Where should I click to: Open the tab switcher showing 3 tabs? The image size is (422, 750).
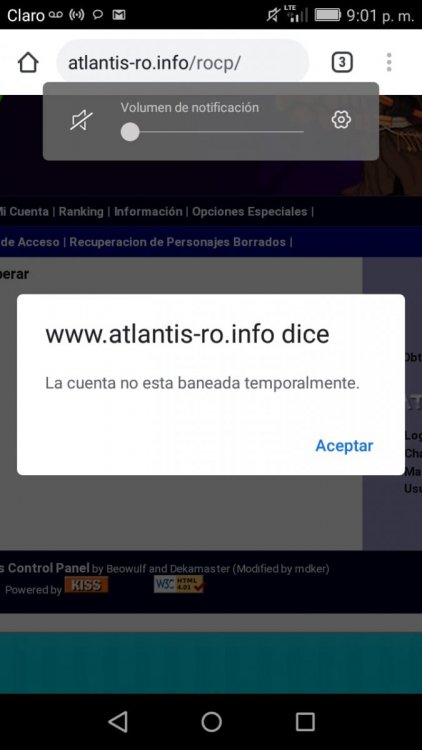click(342, 63)
